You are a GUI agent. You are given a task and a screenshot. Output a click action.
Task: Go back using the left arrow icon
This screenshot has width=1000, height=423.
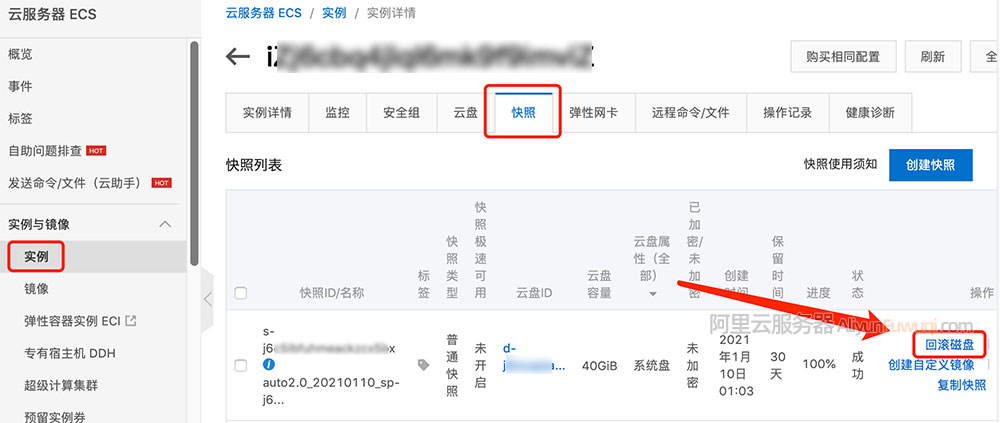pyautogui.click(x=237, y=57)
